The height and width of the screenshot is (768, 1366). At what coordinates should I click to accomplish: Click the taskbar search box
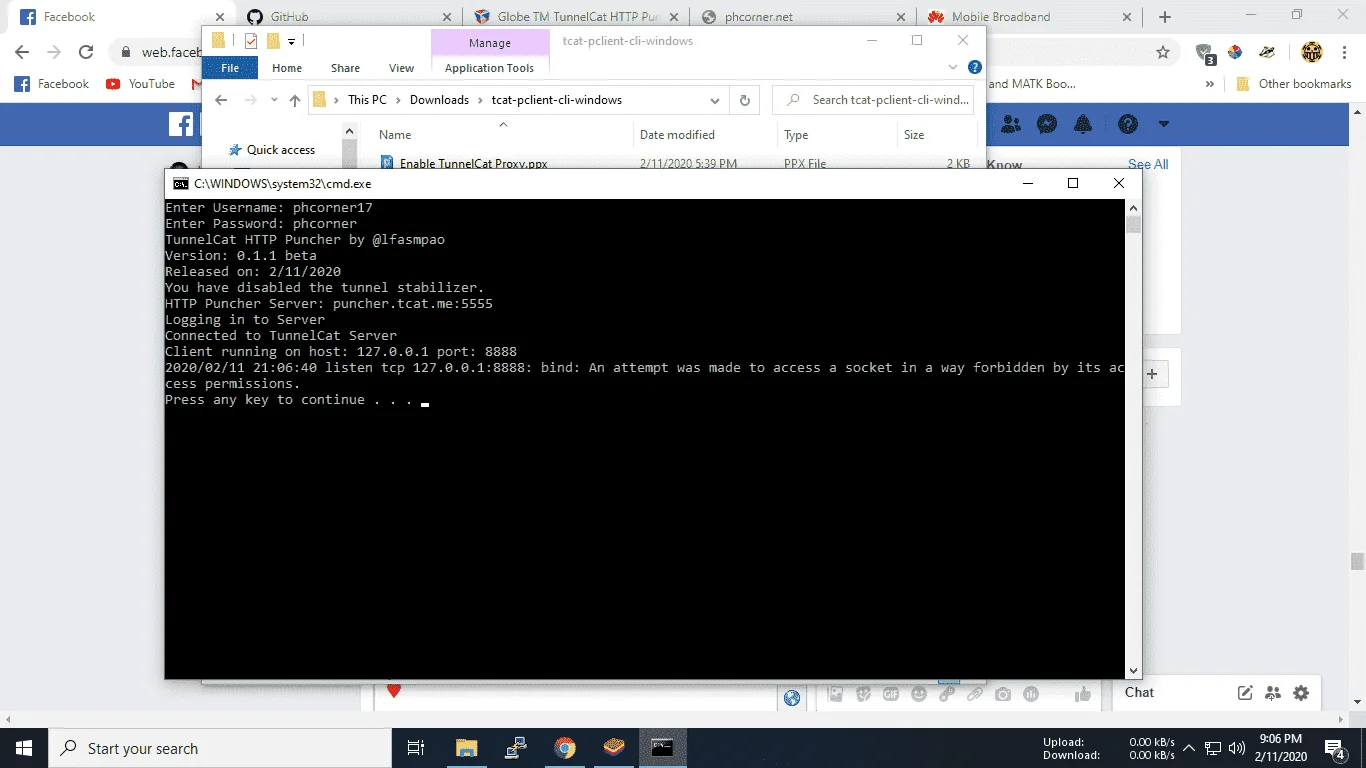tap(220, 748)
